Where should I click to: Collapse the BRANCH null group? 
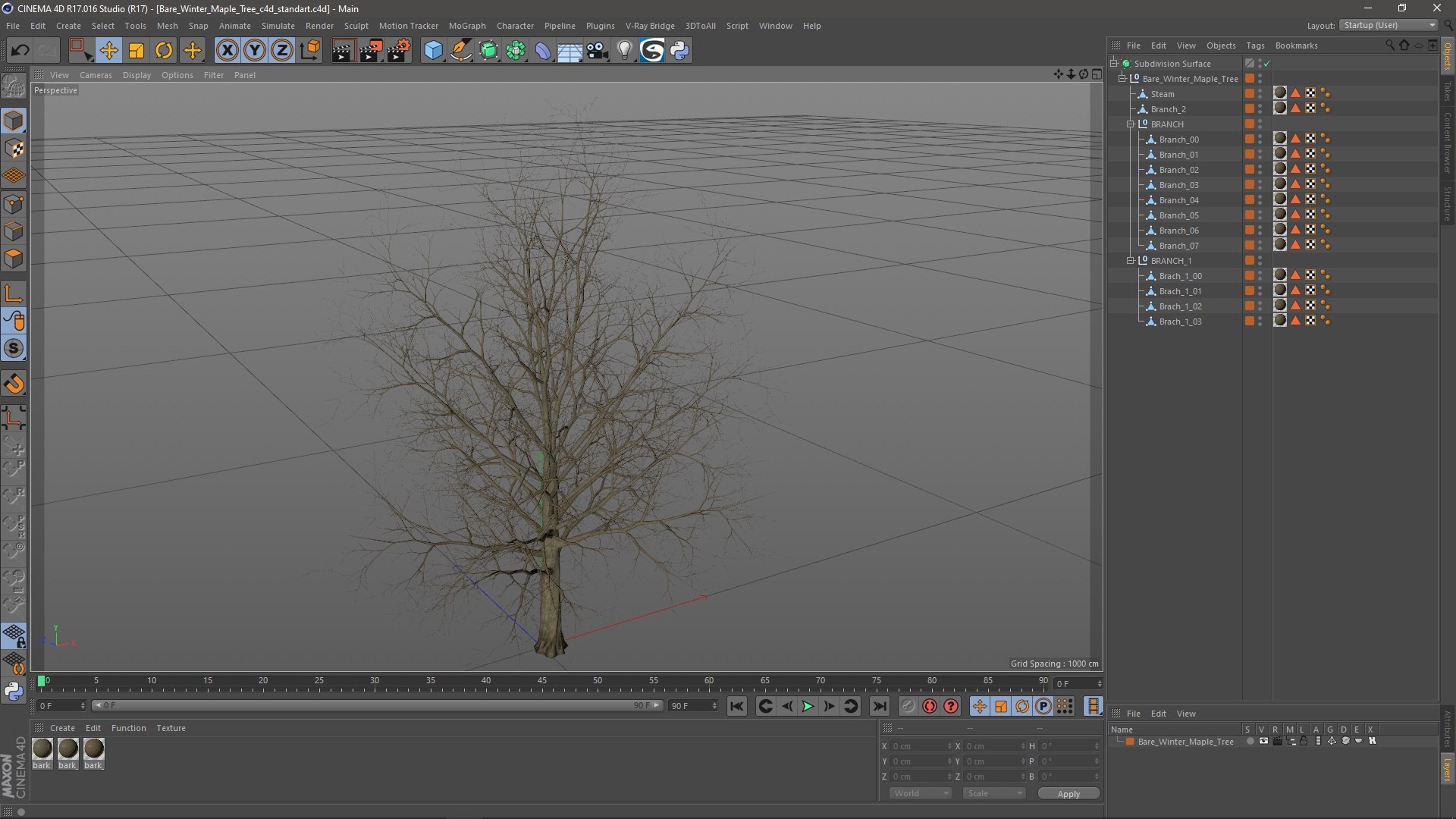point(1131,124)
